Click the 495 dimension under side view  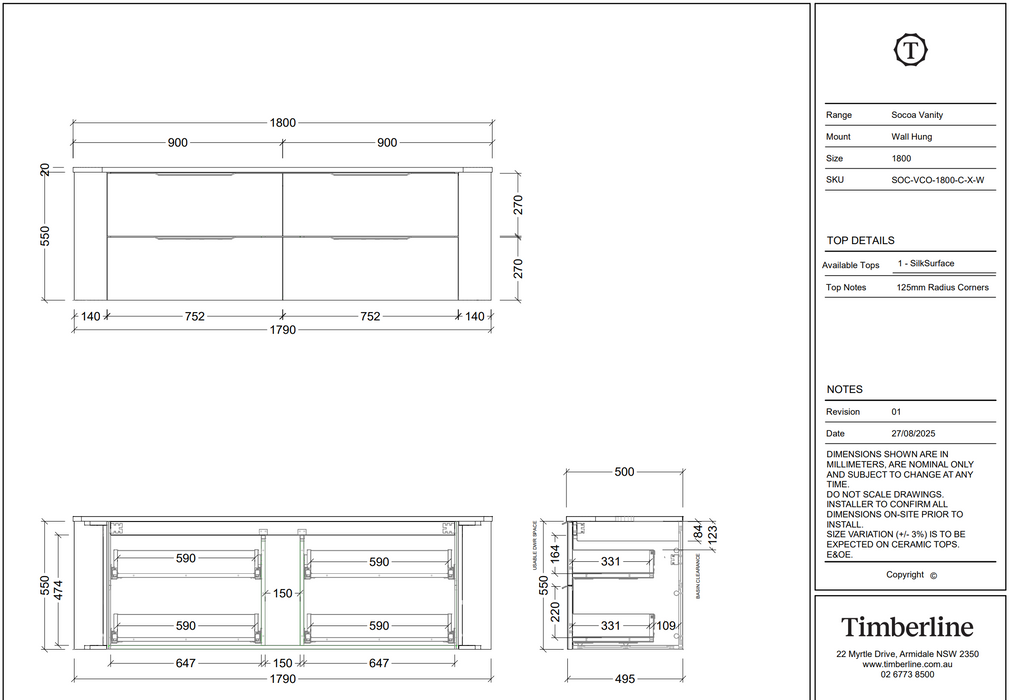[x=625, y=679]
